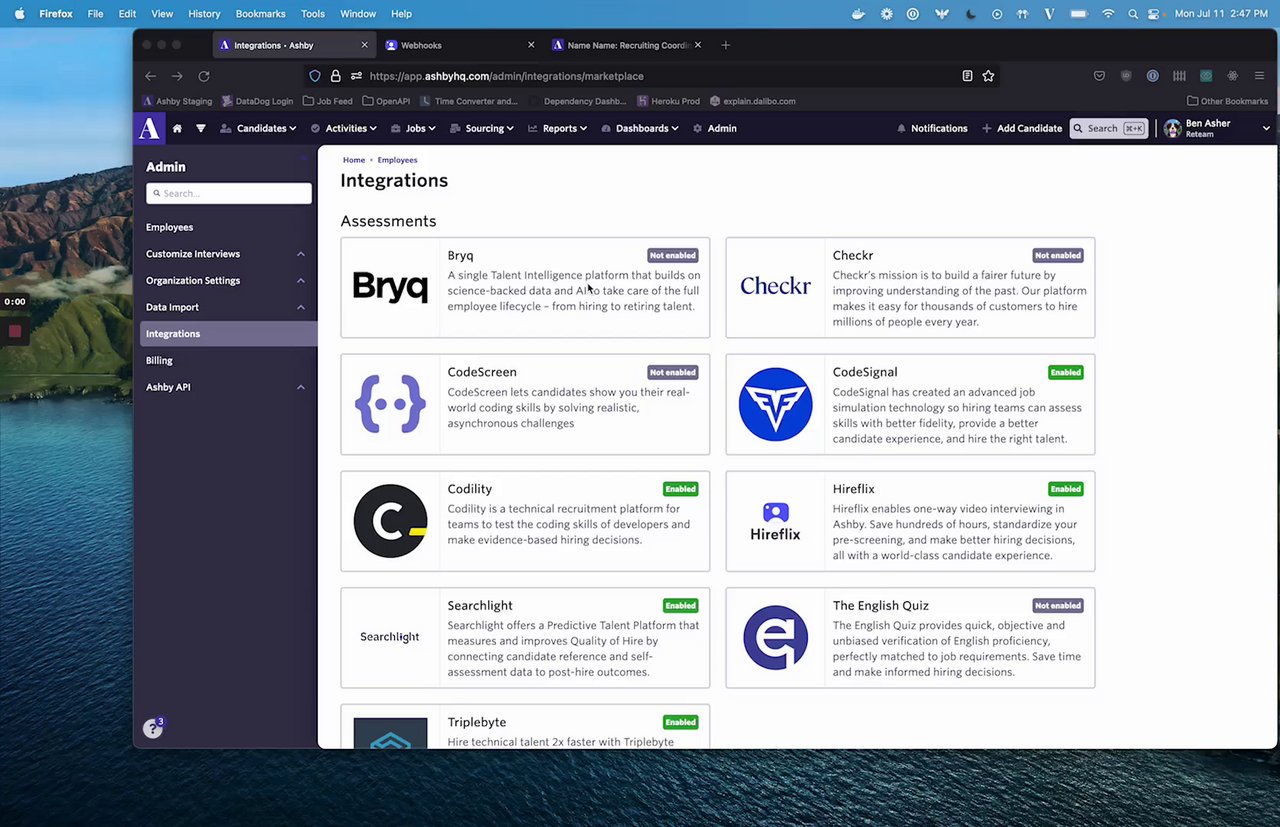Bookmark this page with the star
1280x827 pixels.
(x=988, y=76)
